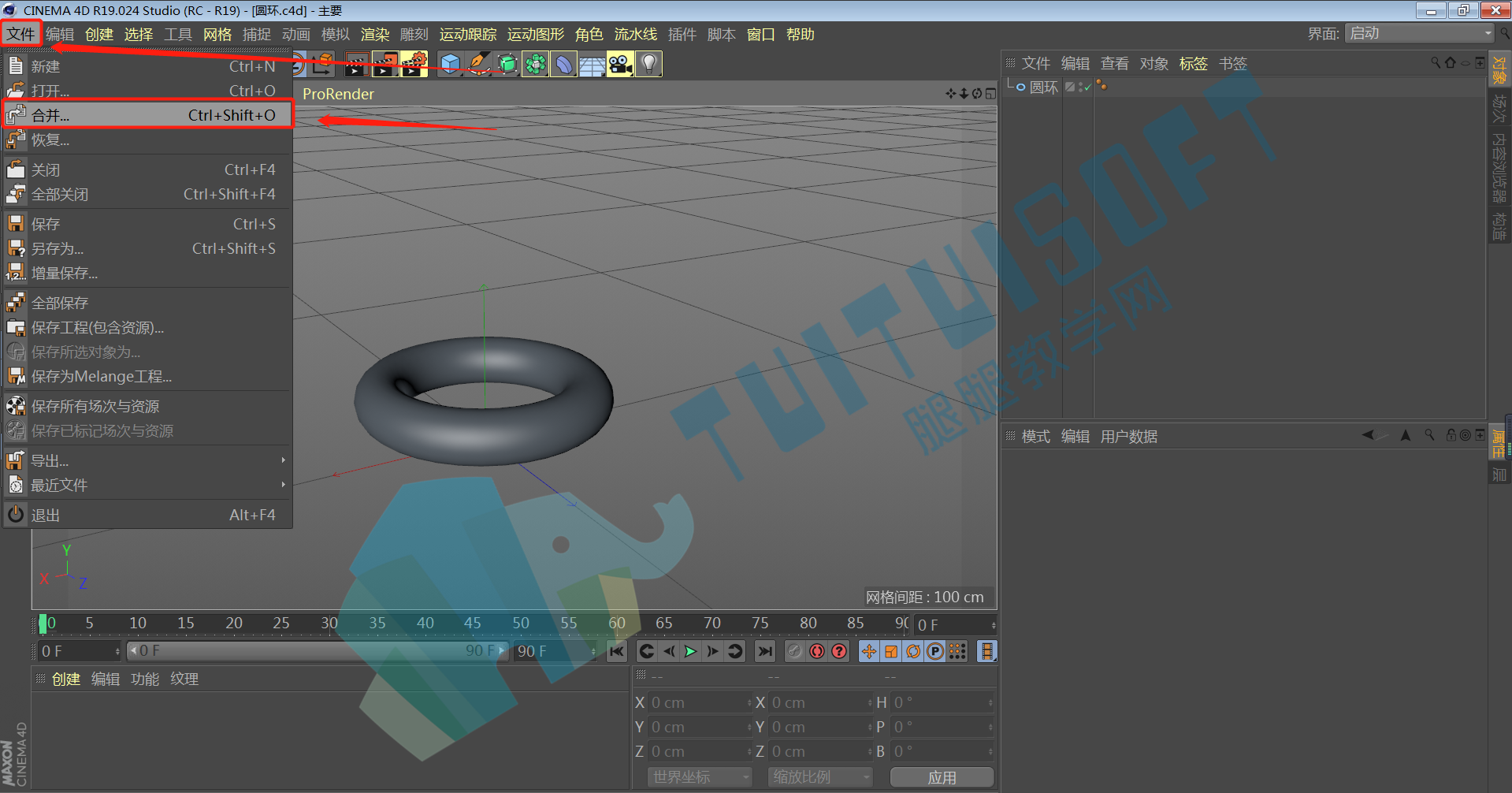This screenshot has height=793, width=1512.
Task: Play the animation forward with green arrow
Action: pos(691,651)
